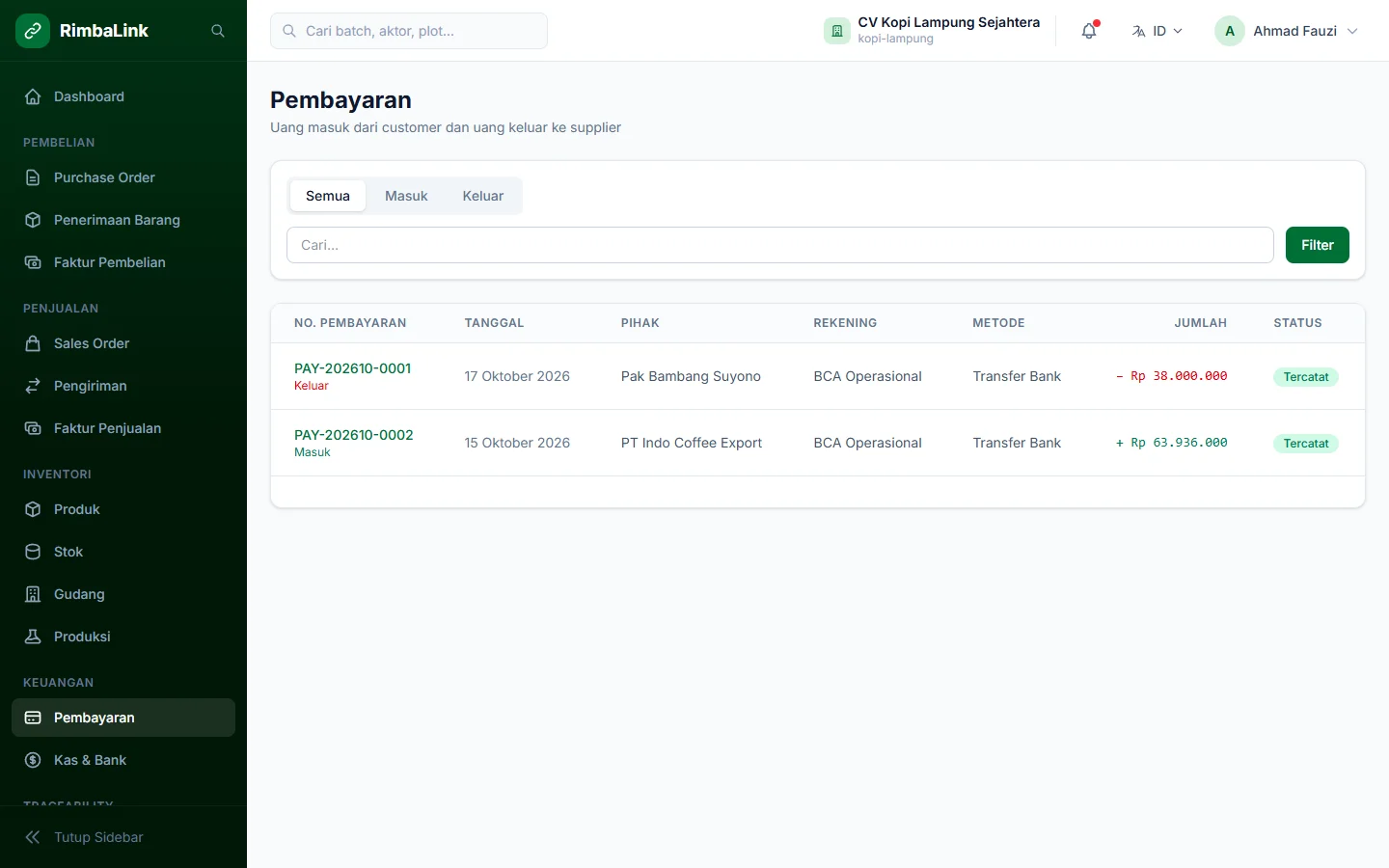The image size is (1389, 868).
Task: Click the date 15 Oktober 2026
Action: point(517,443)
